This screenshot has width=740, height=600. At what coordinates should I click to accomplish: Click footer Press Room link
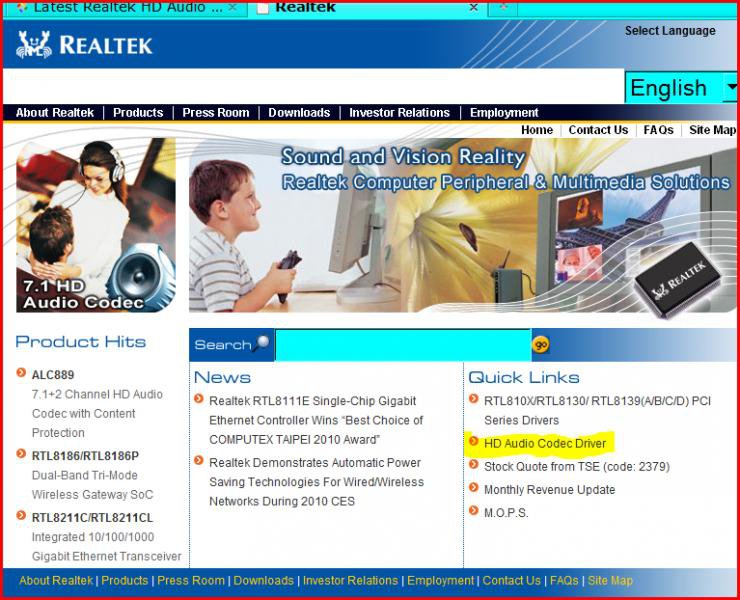tap(191, 581)
